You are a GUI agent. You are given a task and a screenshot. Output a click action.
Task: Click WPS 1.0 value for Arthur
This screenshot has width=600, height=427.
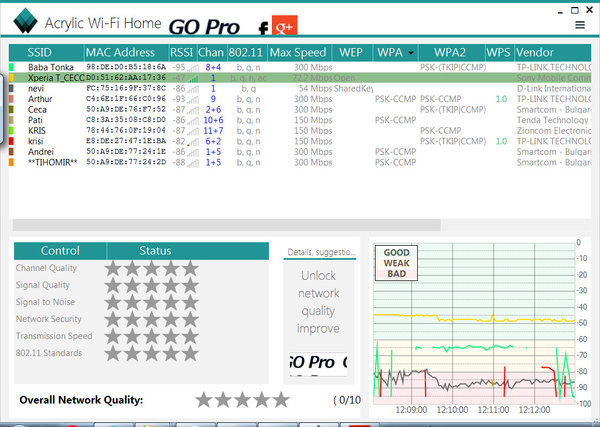pyautogui.click(x=501, y=99)
